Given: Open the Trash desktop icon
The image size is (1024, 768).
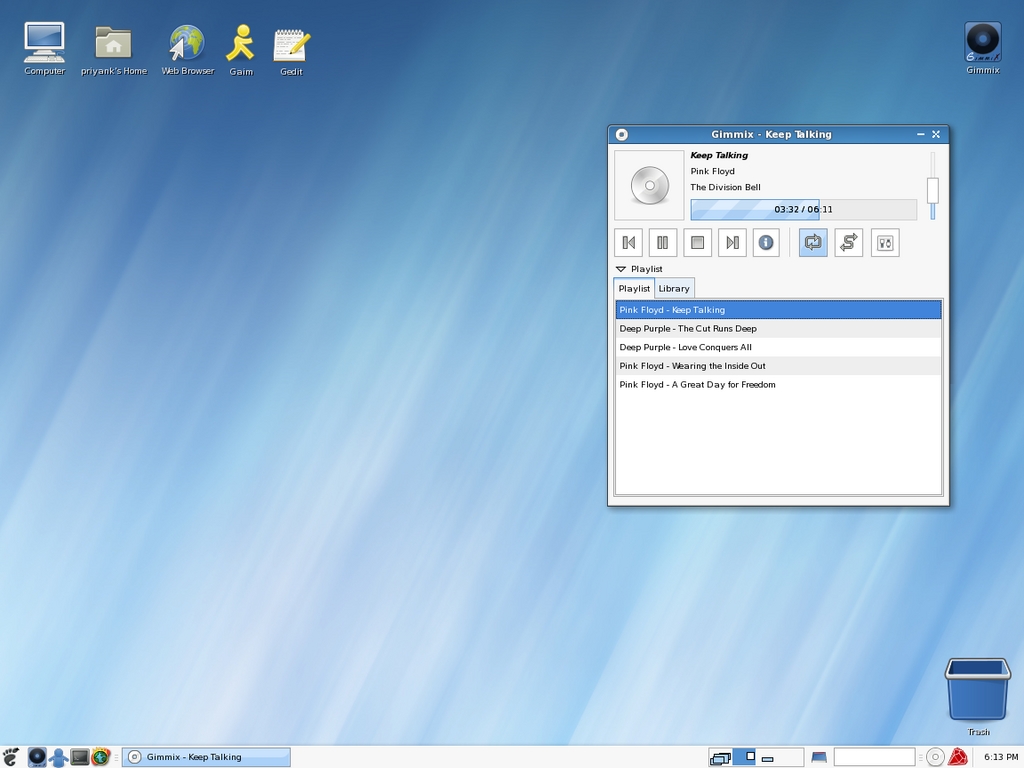Looking at the screenshot, I should [978, 697].
